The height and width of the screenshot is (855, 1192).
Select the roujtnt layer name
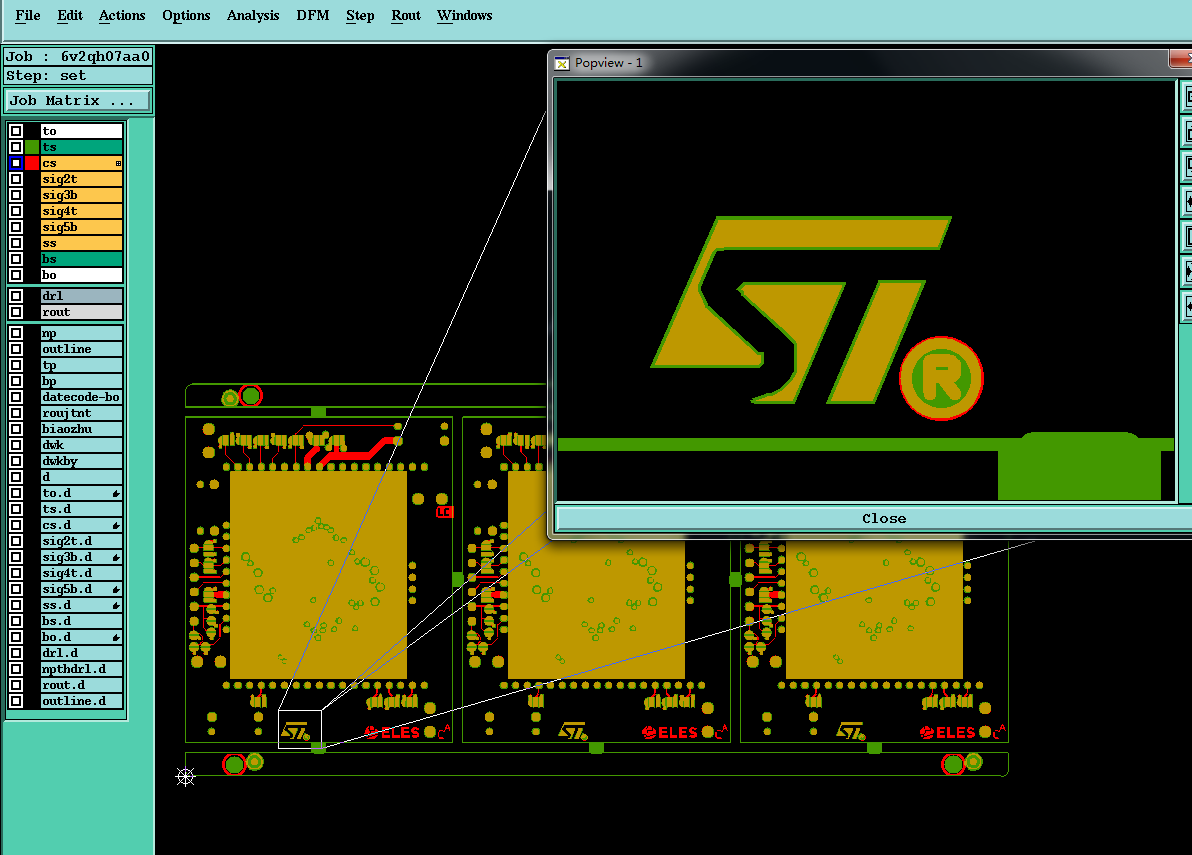[x=81, y=413]
